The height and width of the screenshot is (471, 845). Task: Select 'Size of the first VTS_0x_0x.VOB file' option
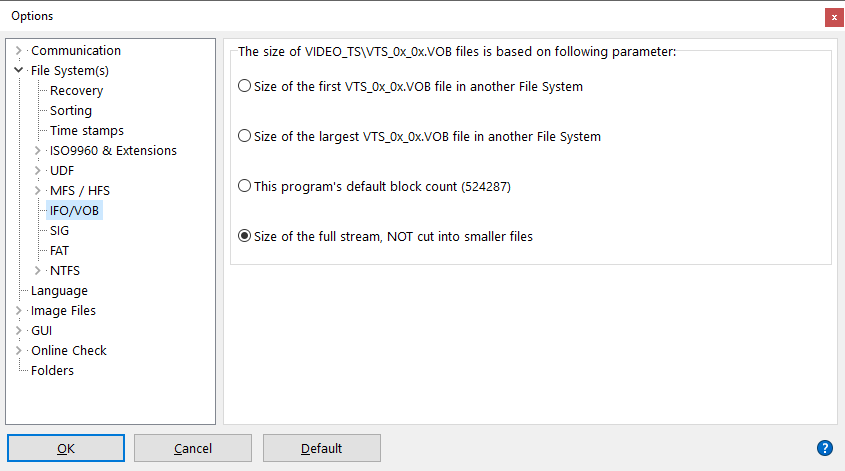(x=245, y=87)
